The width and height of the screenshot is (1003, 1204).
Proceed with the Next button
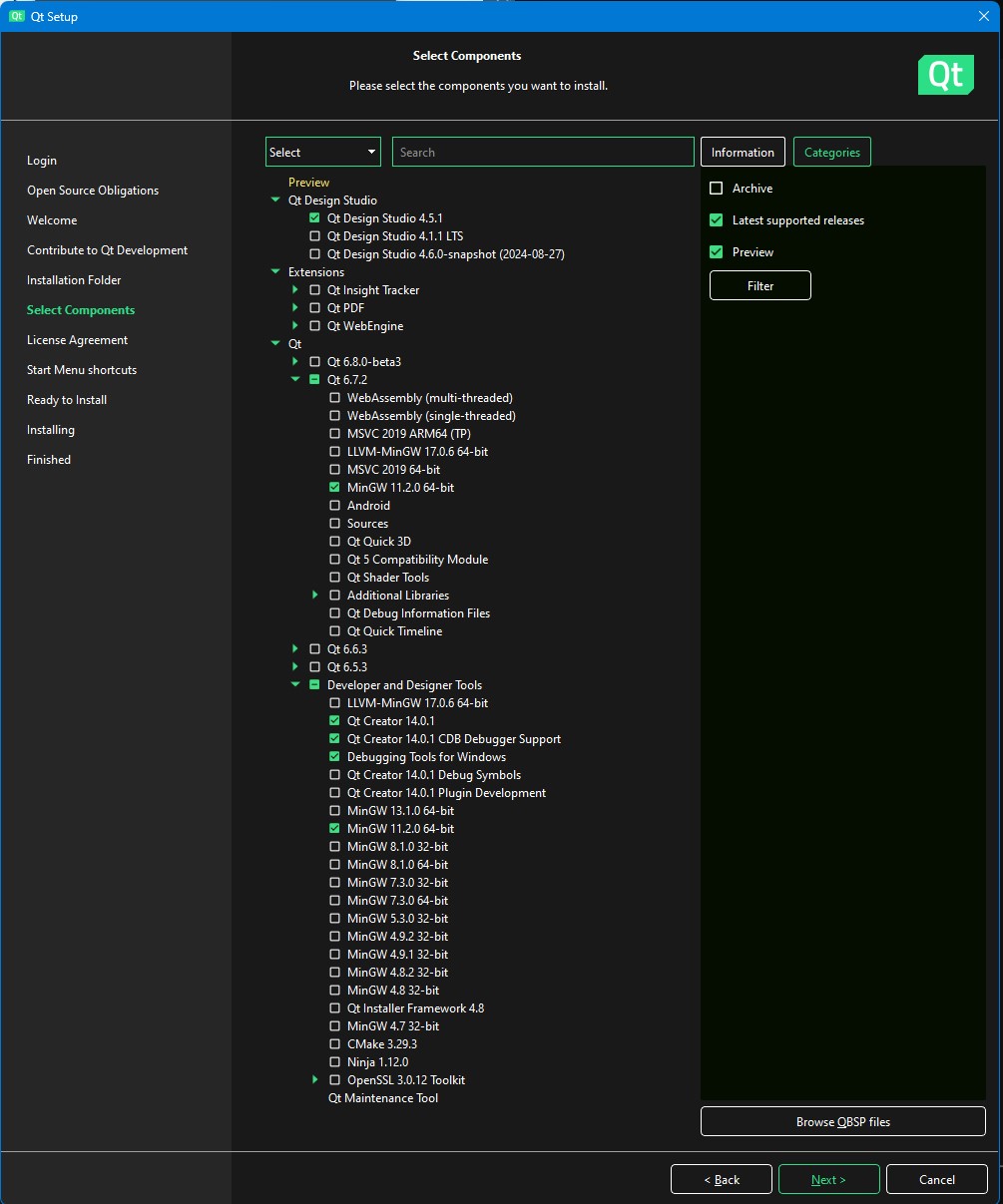(829, 1179)
